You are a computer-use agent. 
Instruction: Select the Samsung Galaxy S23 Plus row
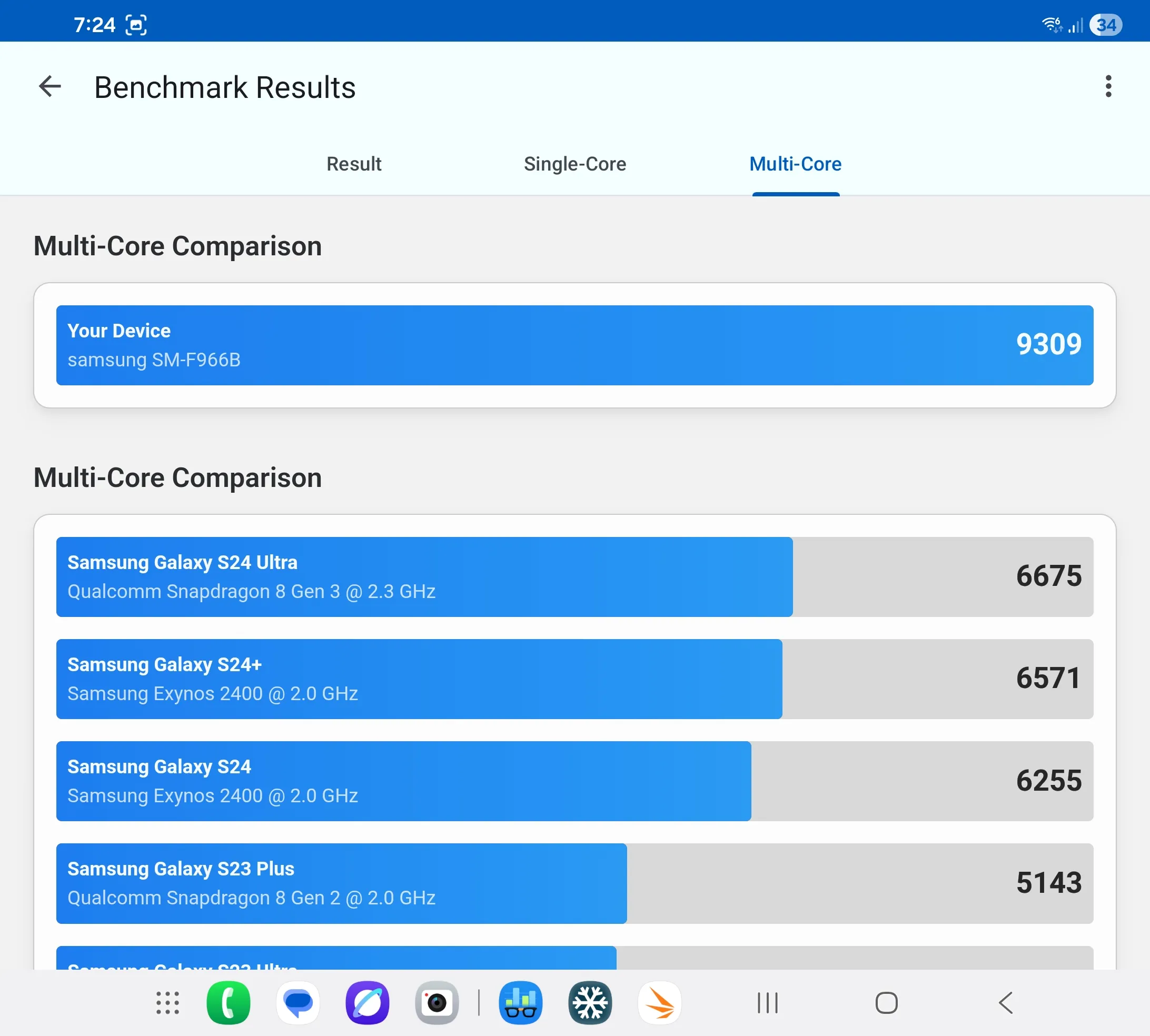click(574, 883)
